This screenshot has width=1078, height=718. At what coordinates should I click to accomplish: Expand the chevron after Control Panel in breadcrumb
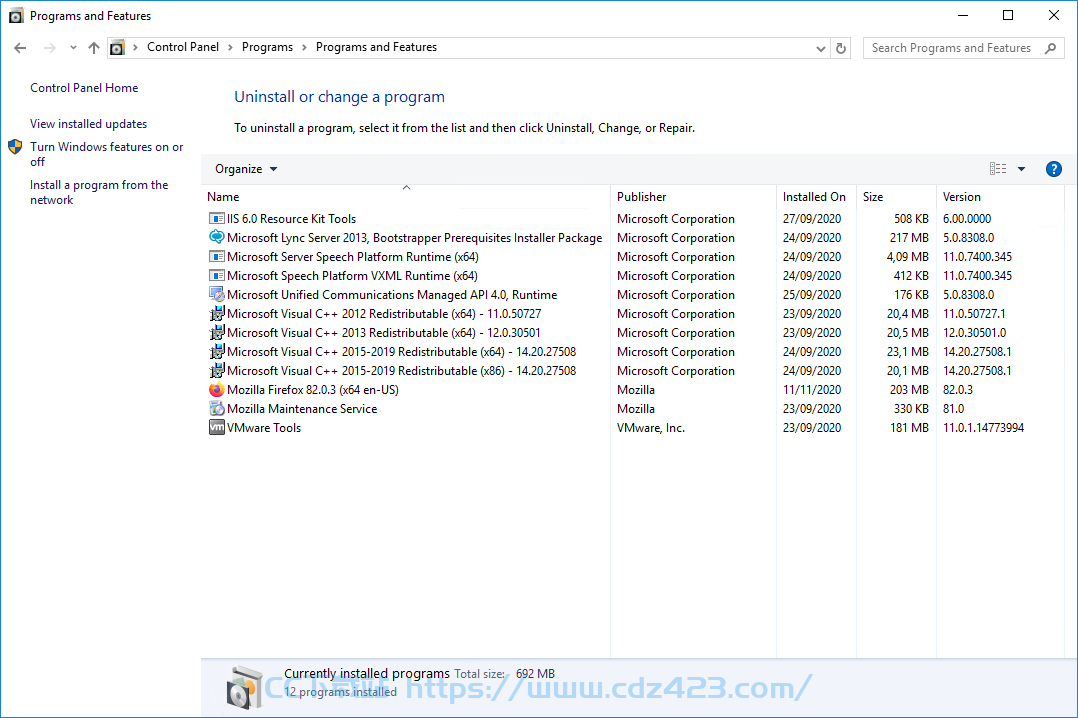[x=230, y=47]
